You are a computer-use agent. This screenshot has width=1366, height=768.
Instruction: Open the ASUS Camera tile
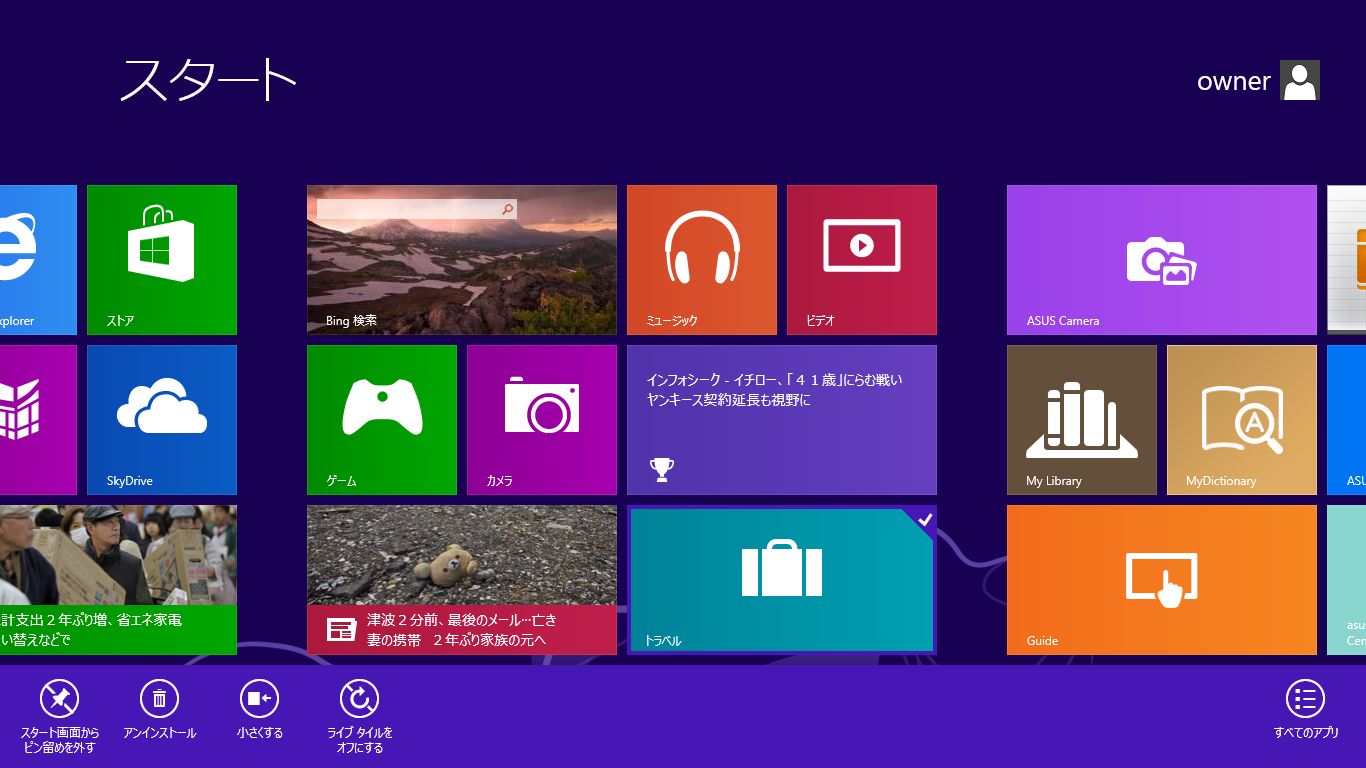pos(1162,260)
